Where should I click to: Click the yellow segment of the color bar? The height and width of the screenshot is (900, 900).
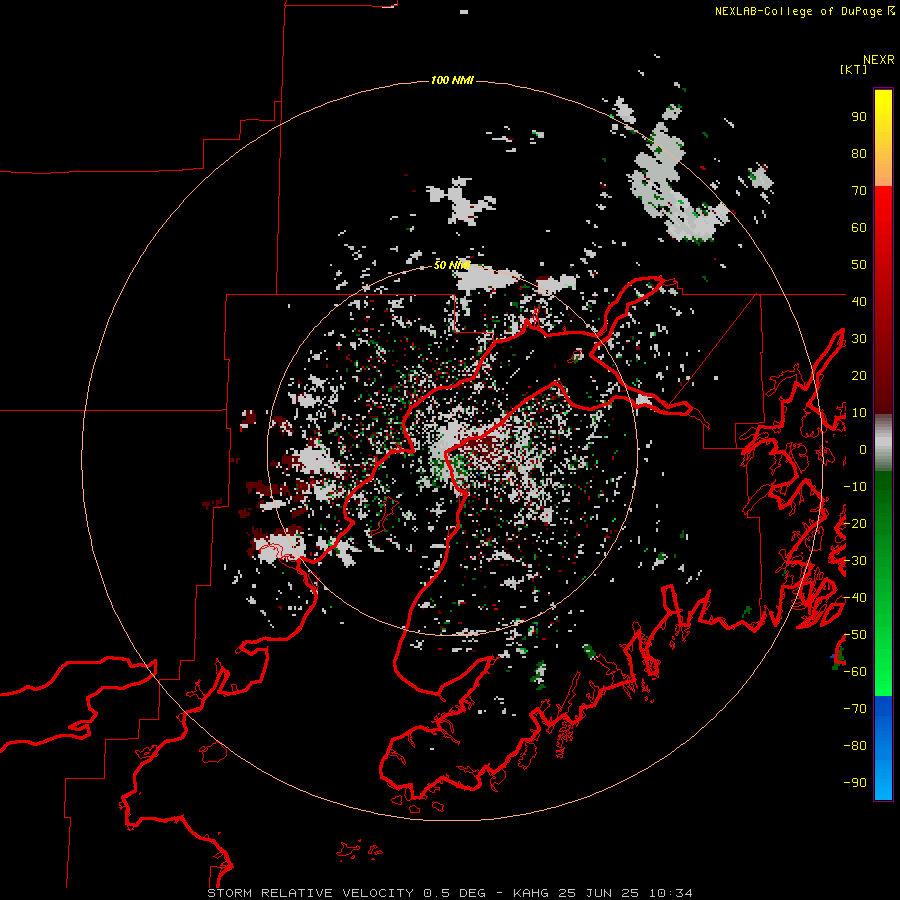click(883, 115)
